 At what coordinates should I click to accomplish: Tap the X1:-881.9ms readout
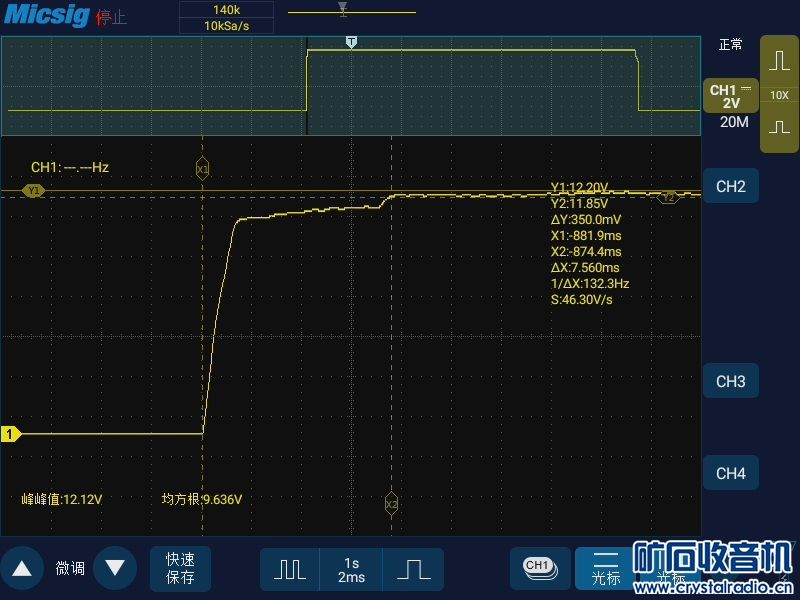[x=586, y=236]
